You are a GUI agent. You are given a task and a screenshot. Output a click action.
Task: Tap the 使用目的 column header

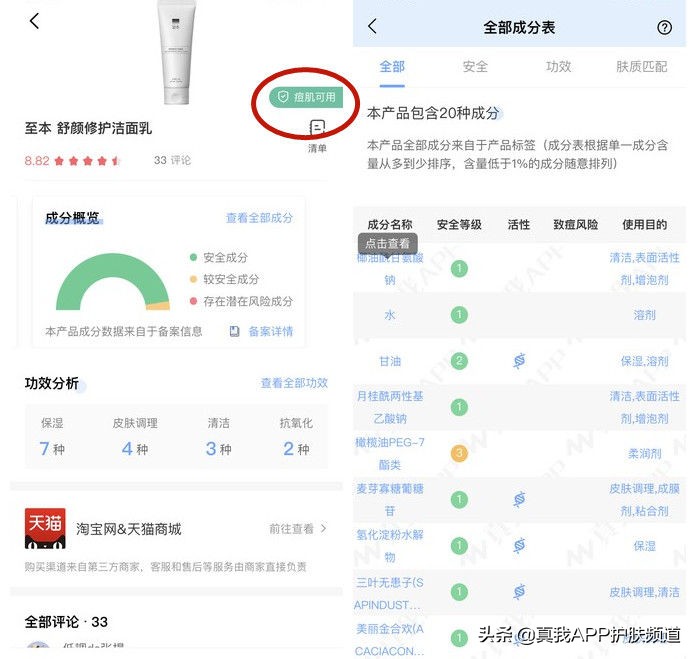645,225
